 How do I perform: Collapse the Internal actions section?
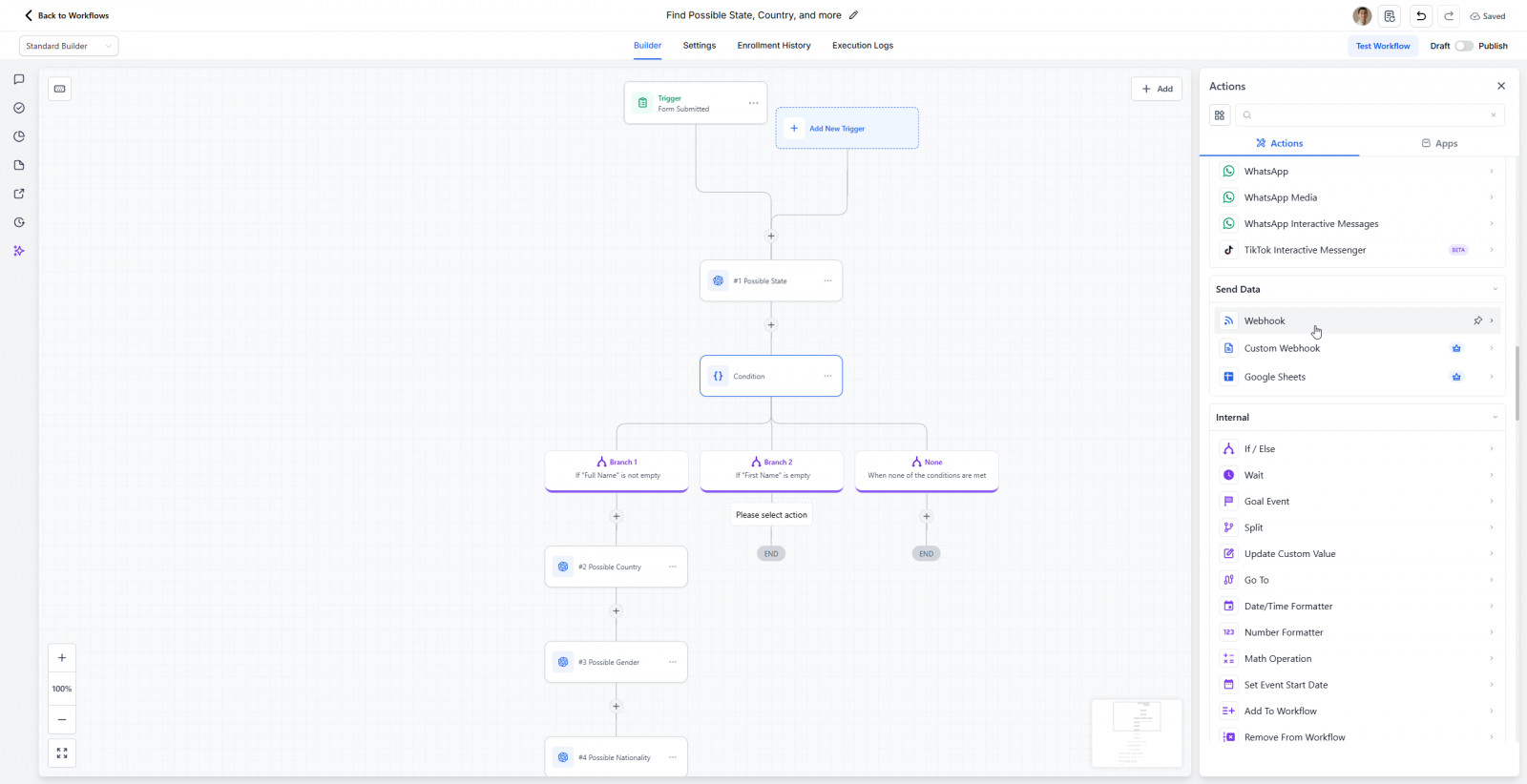tap(1495, 418)
